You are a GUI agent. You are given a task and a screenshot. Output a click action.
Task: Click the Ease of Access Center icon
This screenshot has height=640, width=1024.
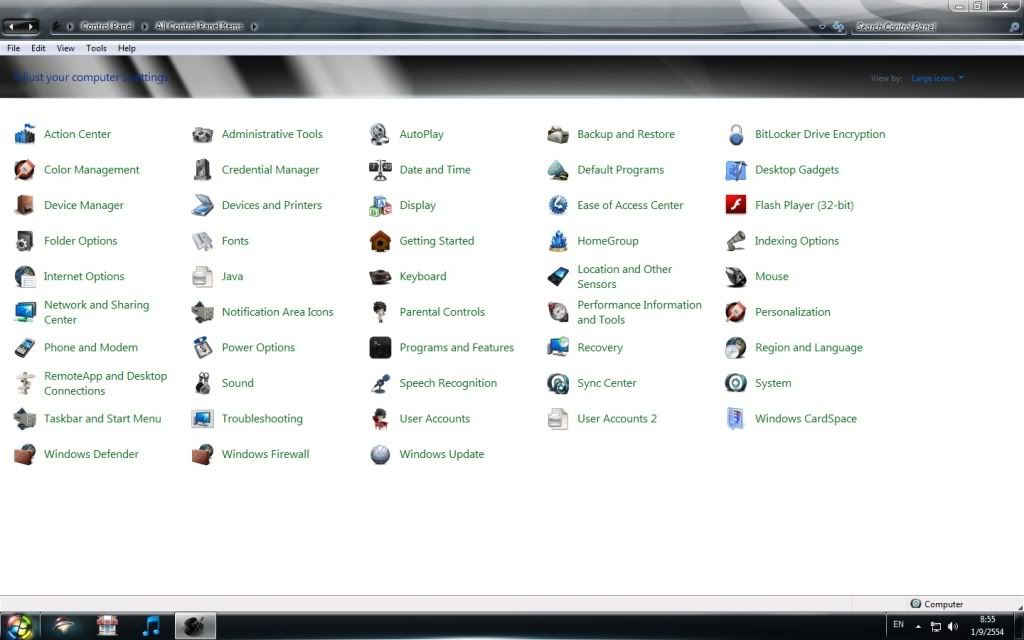click(x=558, y=205)
